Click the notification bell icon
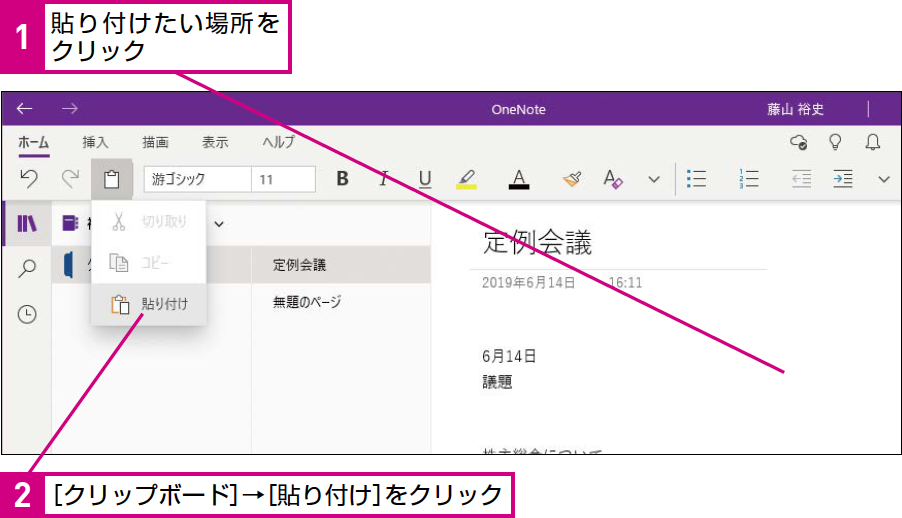 point(873,142)
